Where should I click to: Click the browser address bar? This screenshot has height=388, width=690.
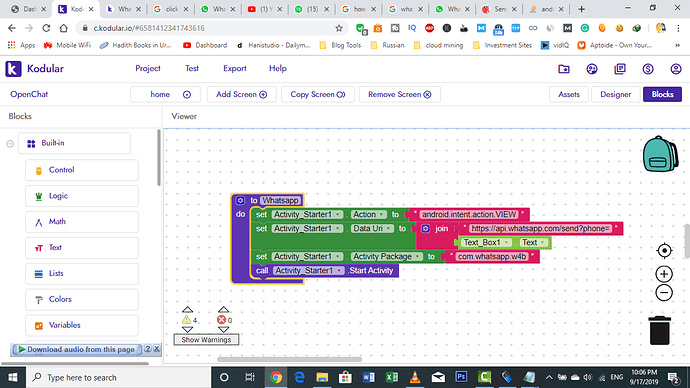tap(211, 28)
